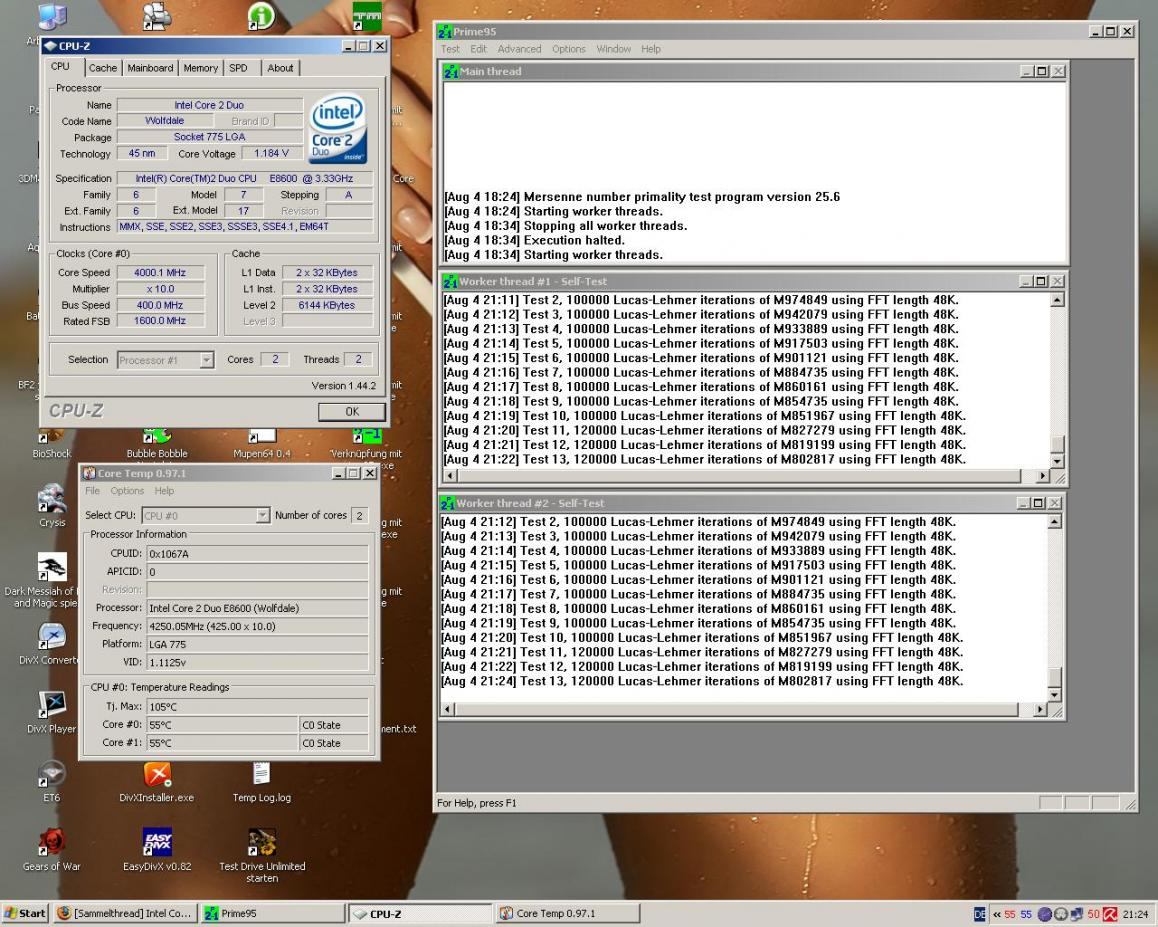The image size is (1158, 927).
Task: Launch the Gears of War icon
Action: tap(52, 843)
